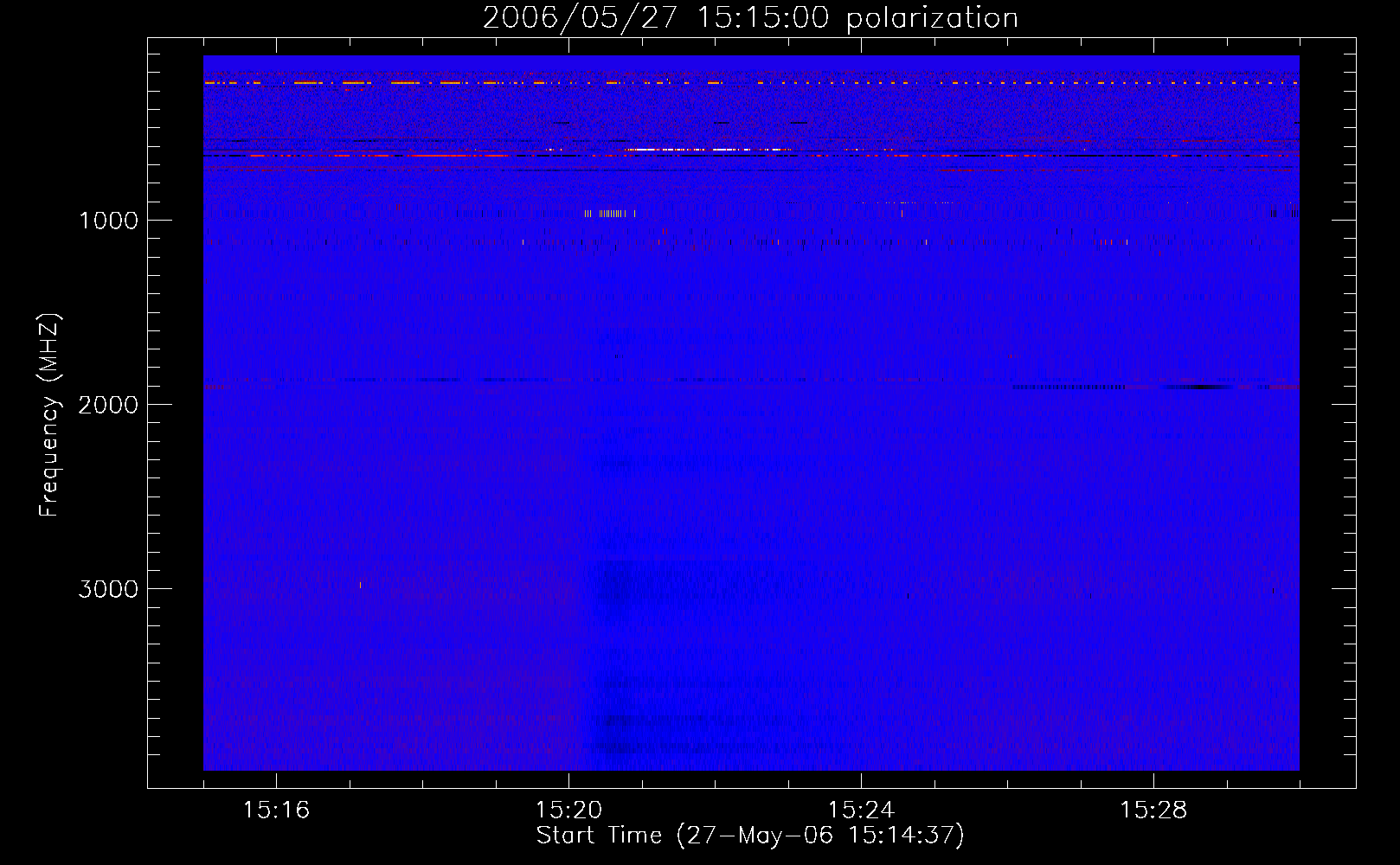
Task: Click the plot title '2006/05/27 15:15:00 polarization'
Action: 750,17
